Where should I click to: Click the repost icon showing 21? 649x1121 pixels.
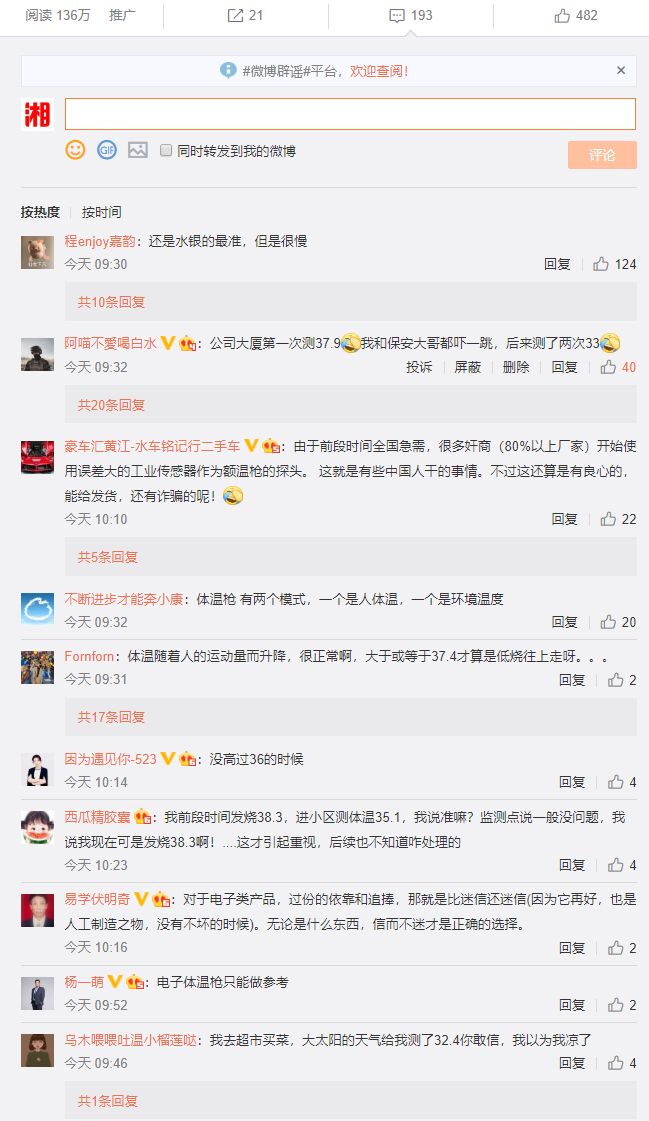pyautogui.click(x=235, y=15)
